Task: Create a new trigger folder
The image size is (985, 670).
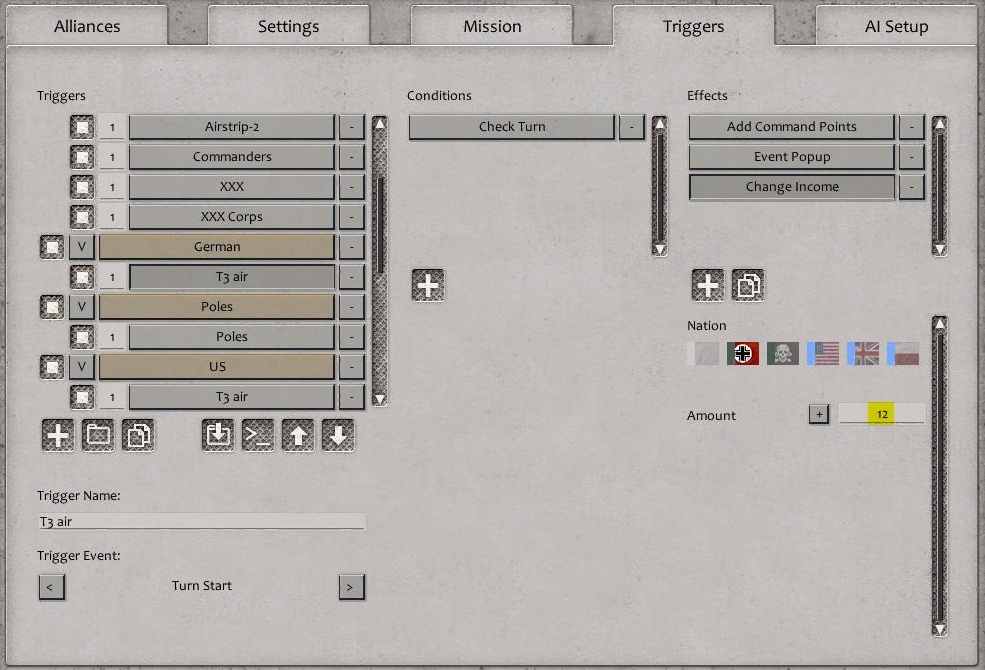Action: pyautogui.click(x=98, y=435)
